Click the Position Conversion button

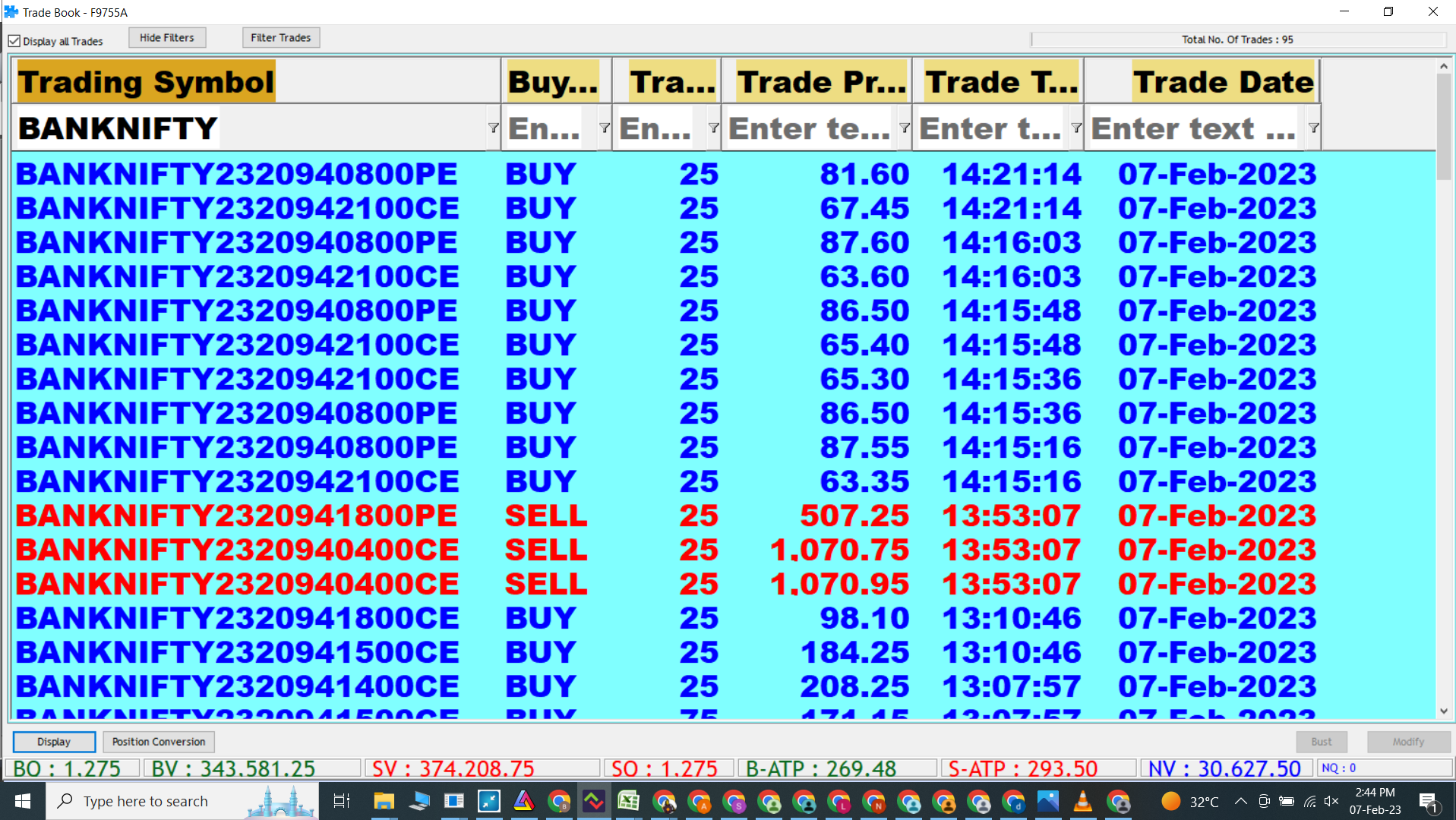click(159, 742)
